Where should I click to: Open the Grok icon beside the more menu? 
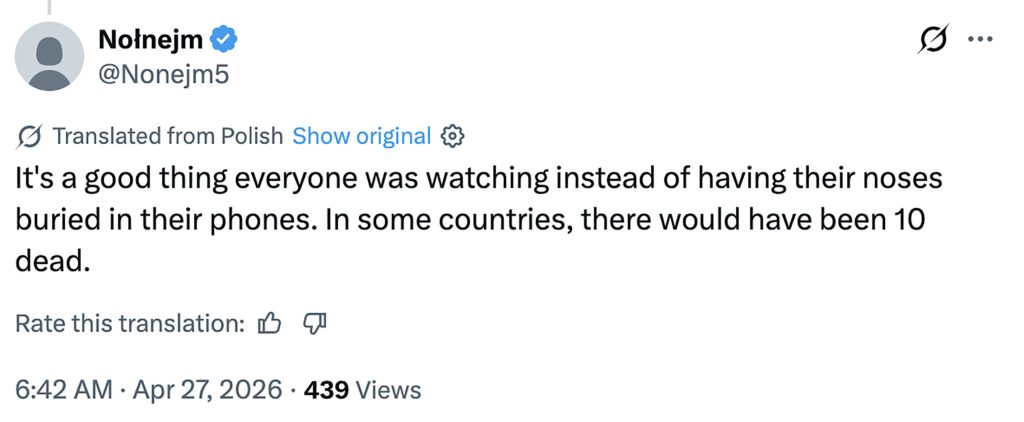click(x=932, y=40)
